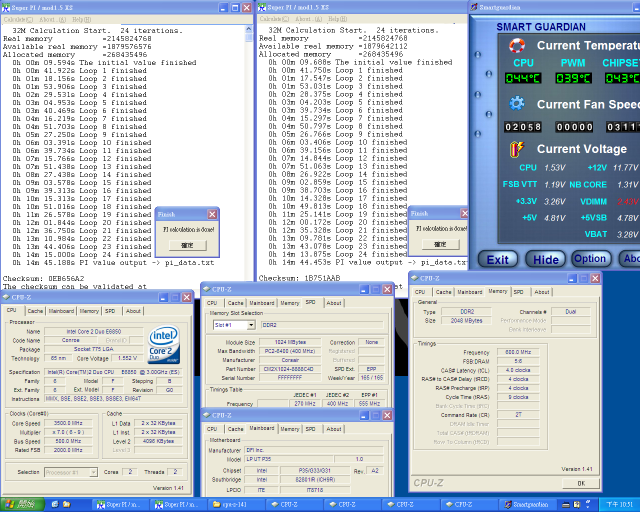Switch to Cache tab in CPU-Z SPD window
Image resolution: width=640 pixels, height=512 pixels.
coord(236,303)
